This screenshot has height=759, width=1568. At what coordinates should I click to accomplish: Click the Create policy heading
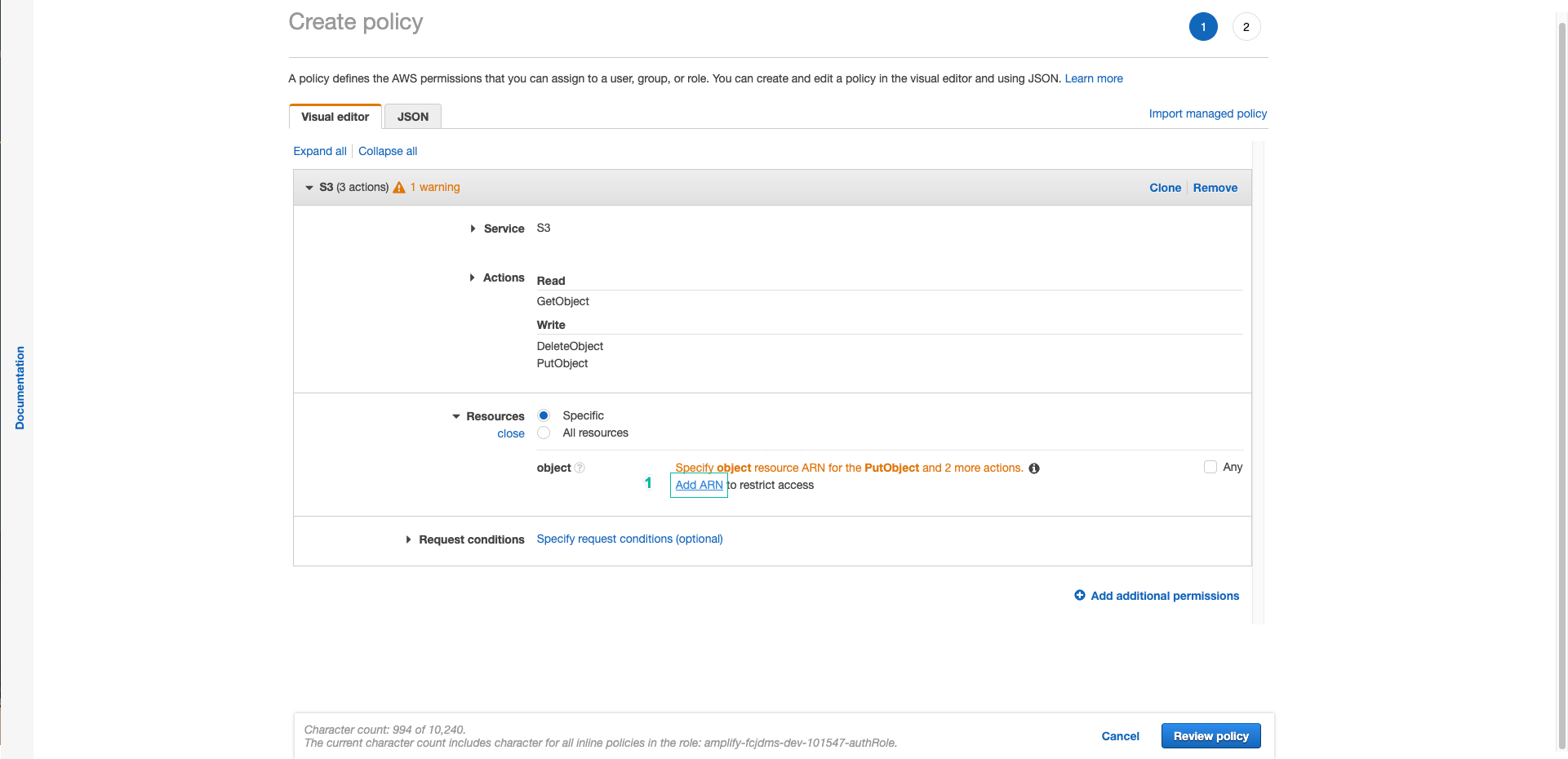click(356, 22)
